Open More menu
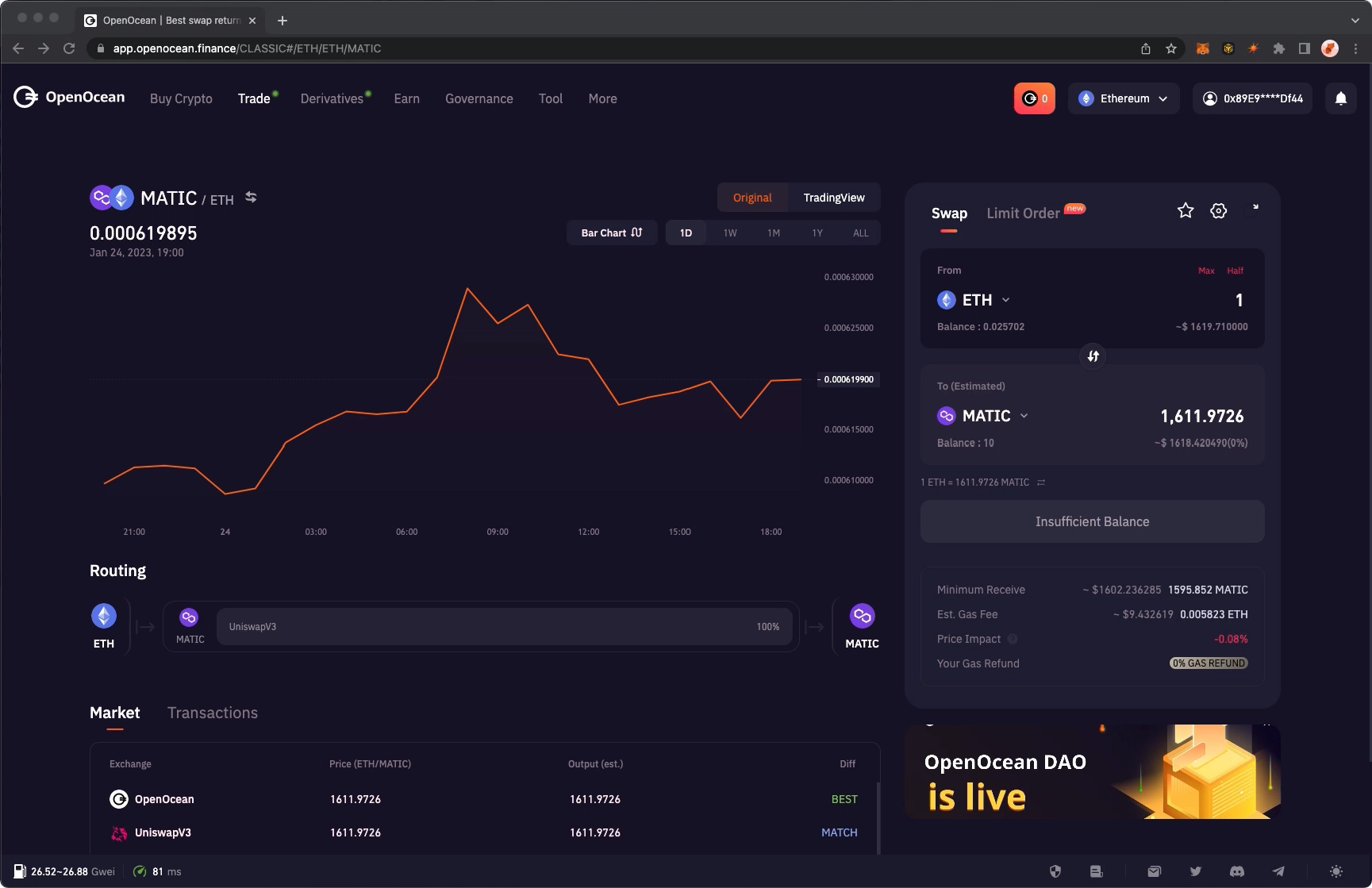1372x888 pixels. (x=603, y=98)
